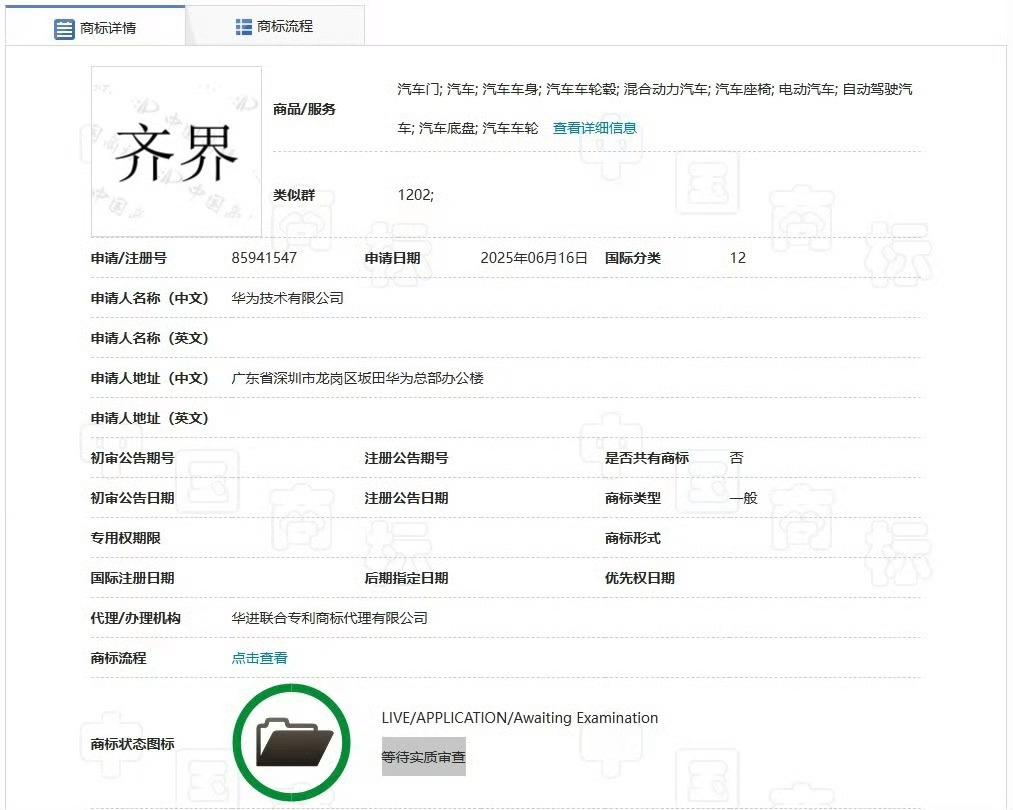The height and width of the screenshot is (810, 1013).
Task: Select similar group value 1202;
Action: (415, 194)
